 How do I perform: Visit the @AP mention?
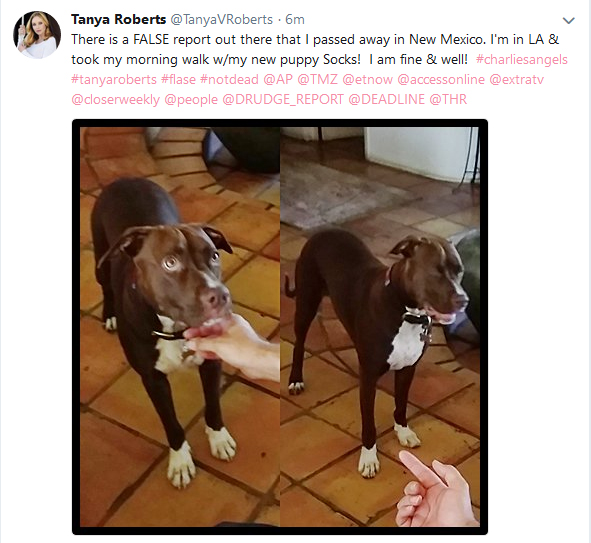[x=278, y=80]
